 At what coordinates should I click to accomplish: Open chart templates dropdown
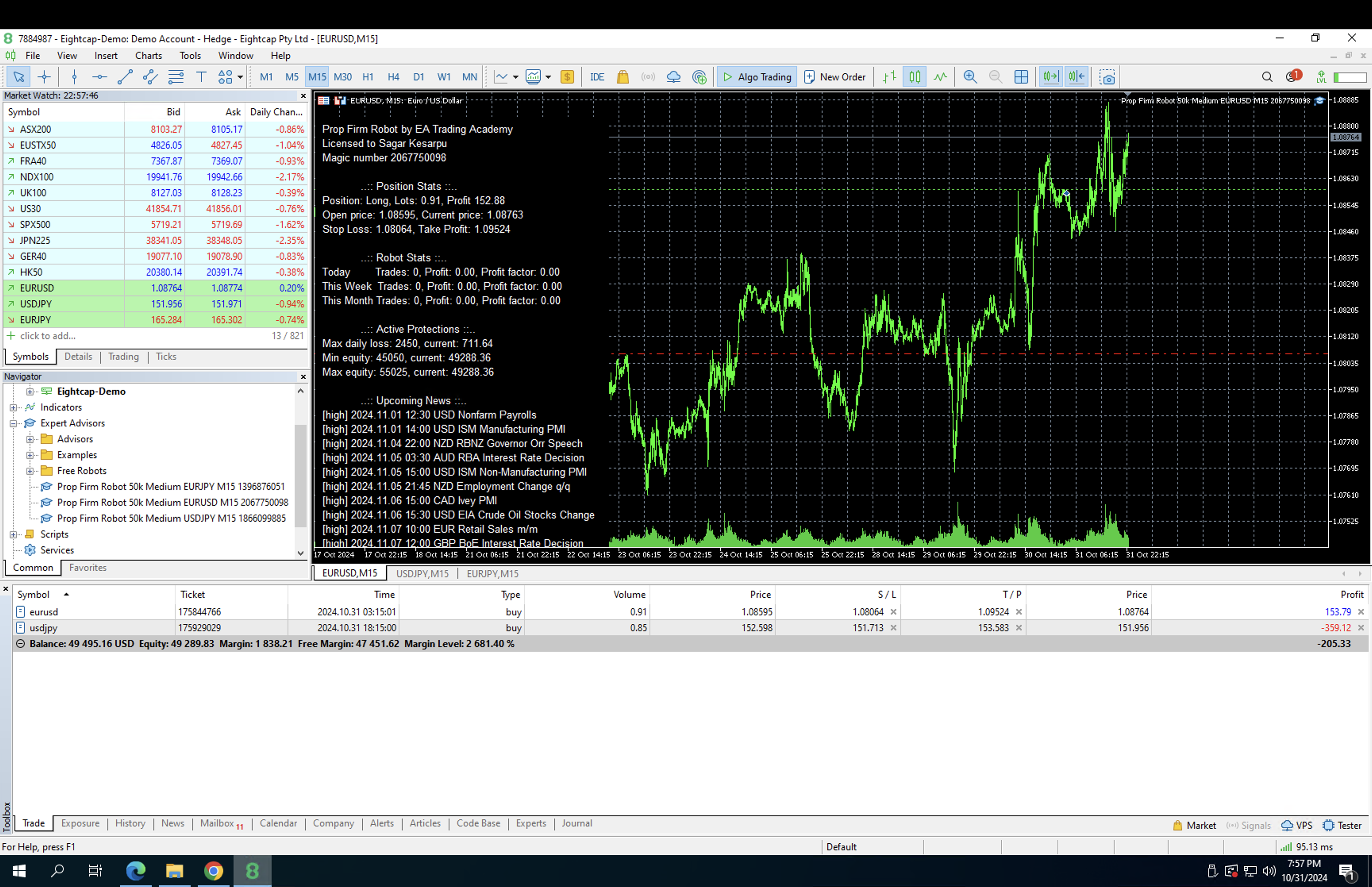click(548, 77)
